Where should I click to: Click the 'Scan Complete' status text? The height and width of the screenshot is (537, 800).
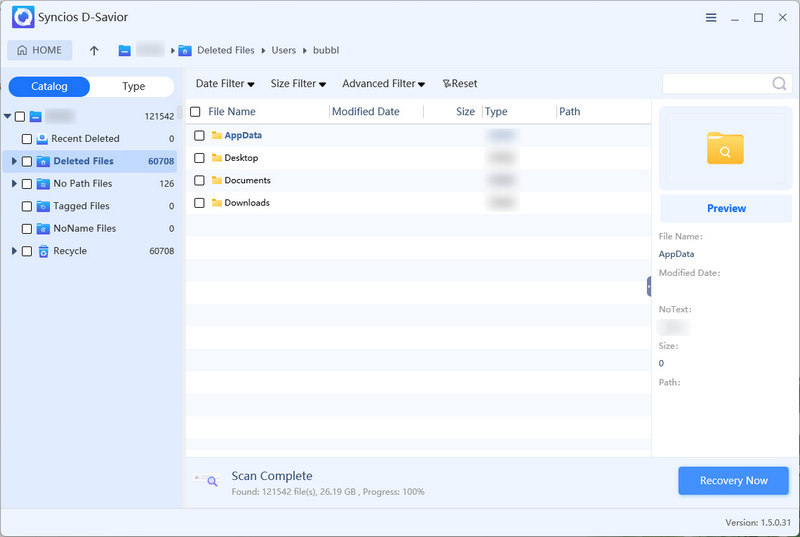coord(272,476)
